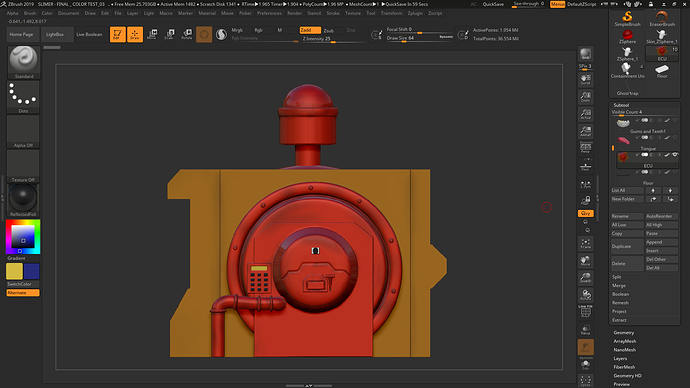Toggle Live Boolean mode
The width and height of the screenshot is (690, 388).
tap(89, 34)
